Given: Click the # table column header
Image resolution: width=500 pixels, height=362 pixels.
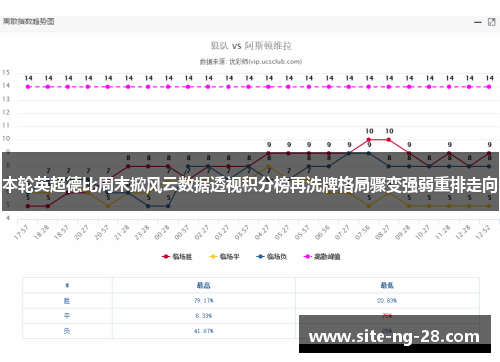Looking at the screenshot, I should pyautogui.click(x=67, y=285).
